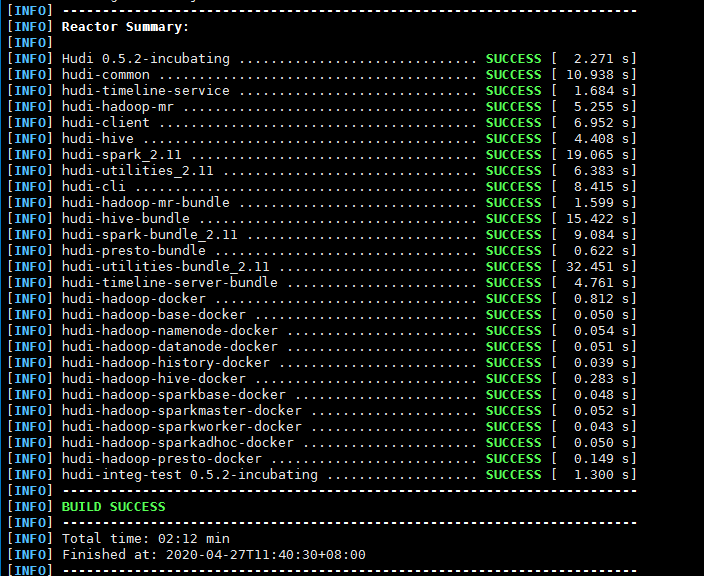Click 'Finished at: 2020-04-27T11:40:30+08:00' line
704x576 pixels.
(x=214, y=555)
